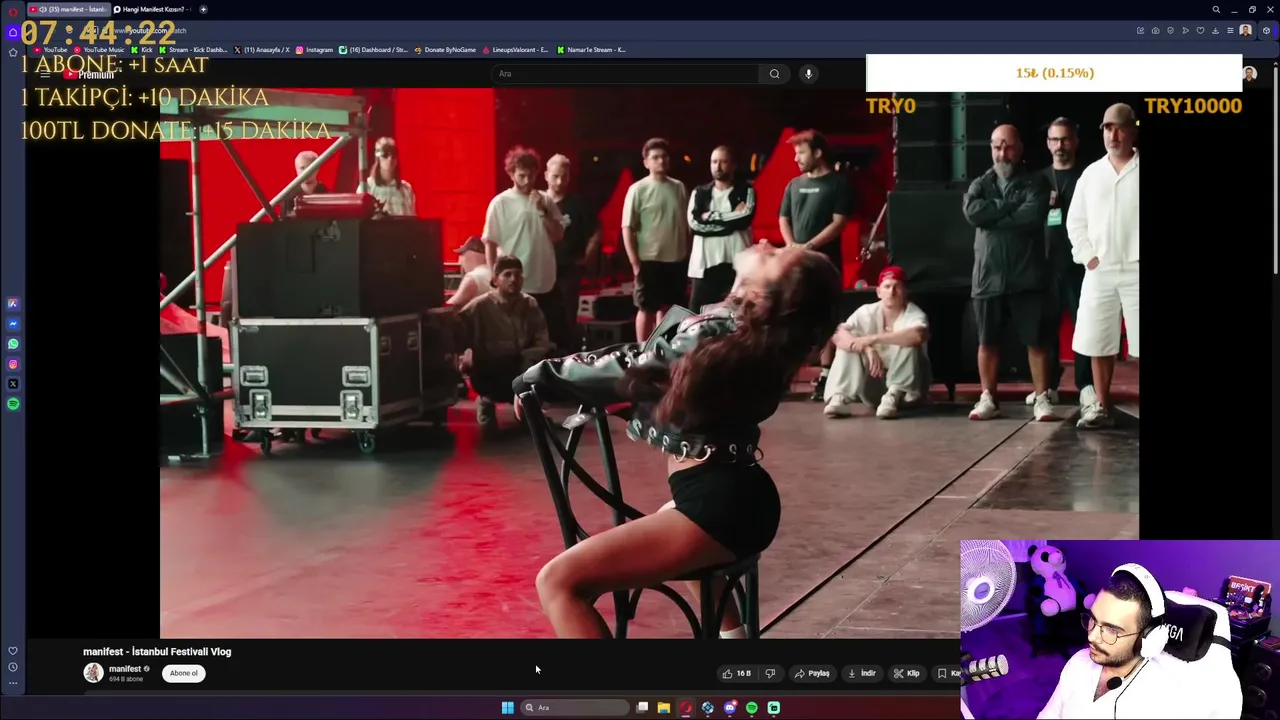Viewport: 1280px width, 720px height.
Task: Click the YouTube Premium logo
Action: click(90, 75)
